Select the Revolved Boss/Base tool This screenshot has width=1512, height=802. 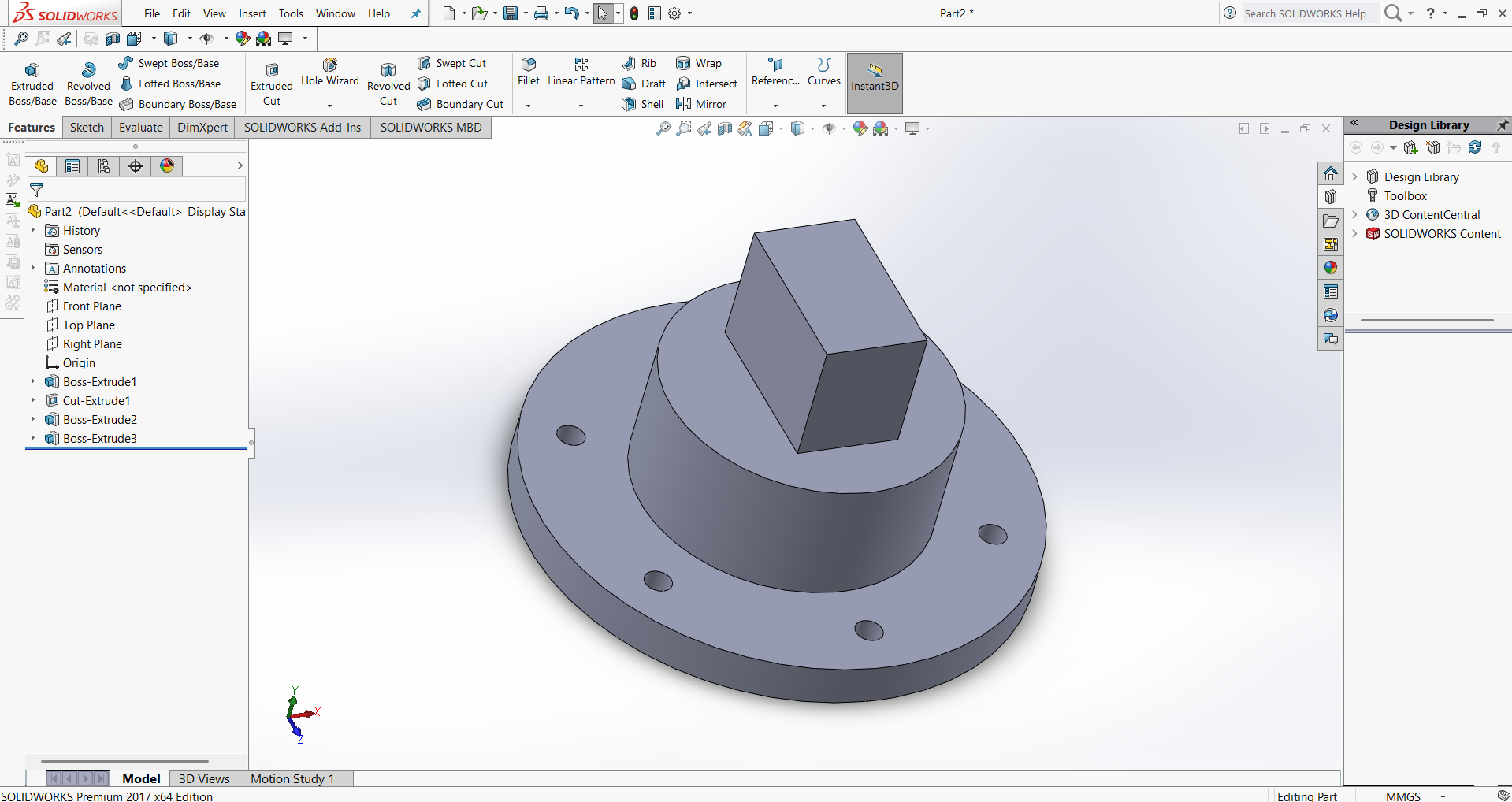click(88, 84)
